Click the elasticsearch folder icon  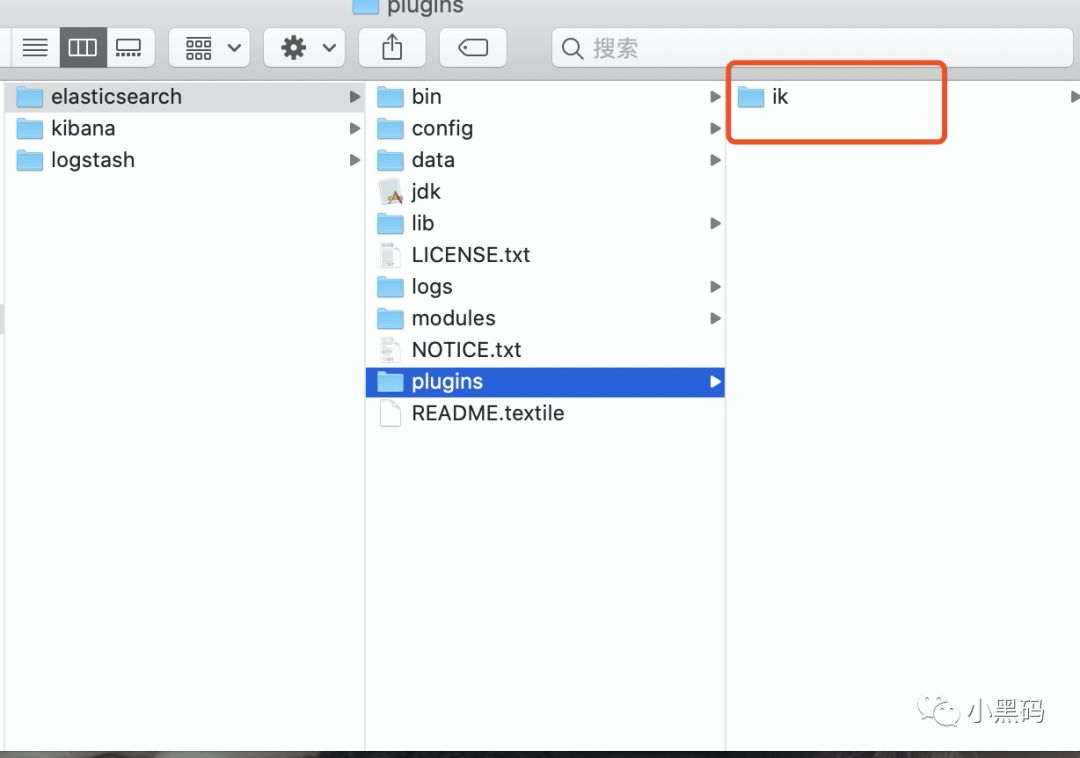point(30,97)
